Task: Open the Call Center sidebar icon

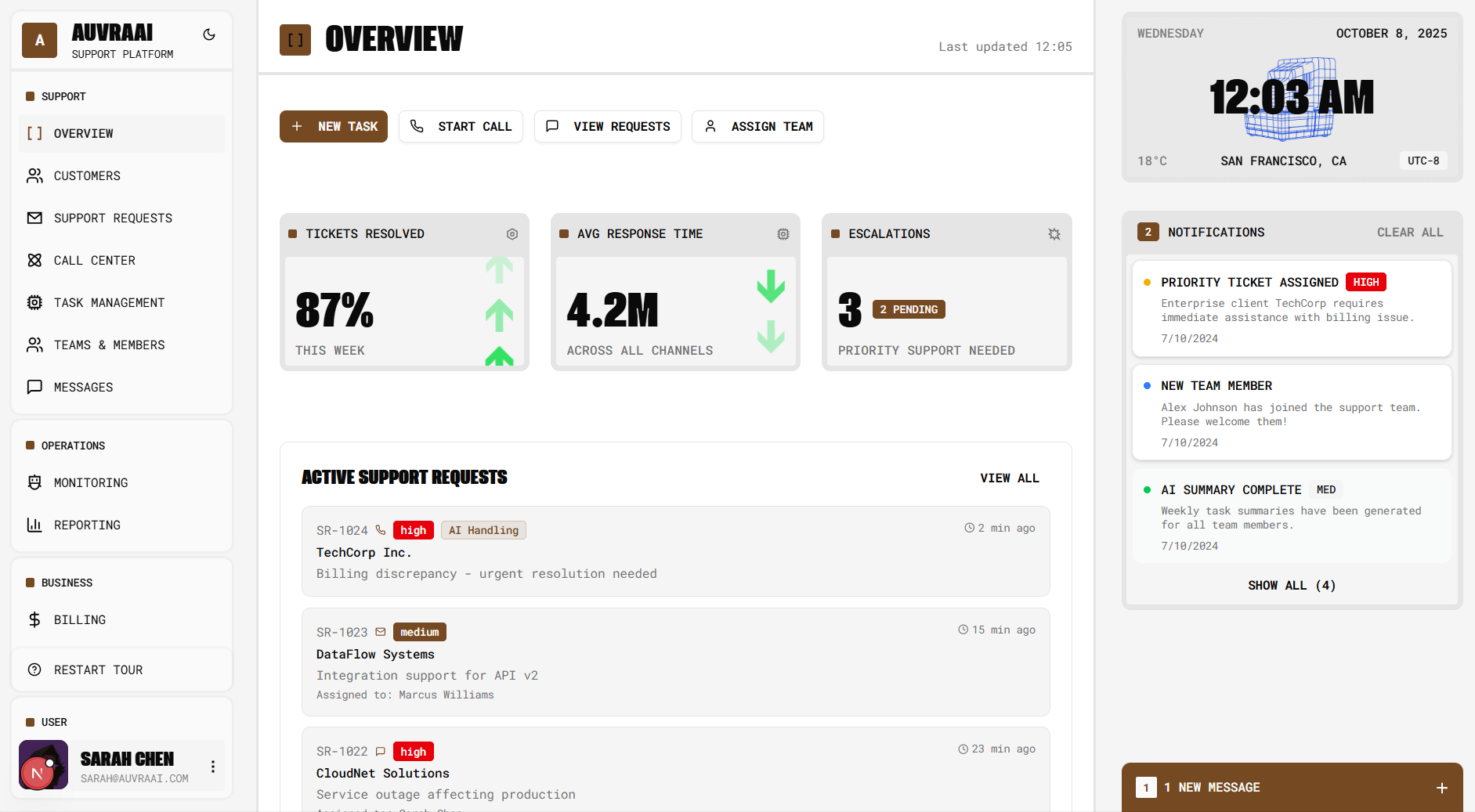Action: click(x=34, y=260)
